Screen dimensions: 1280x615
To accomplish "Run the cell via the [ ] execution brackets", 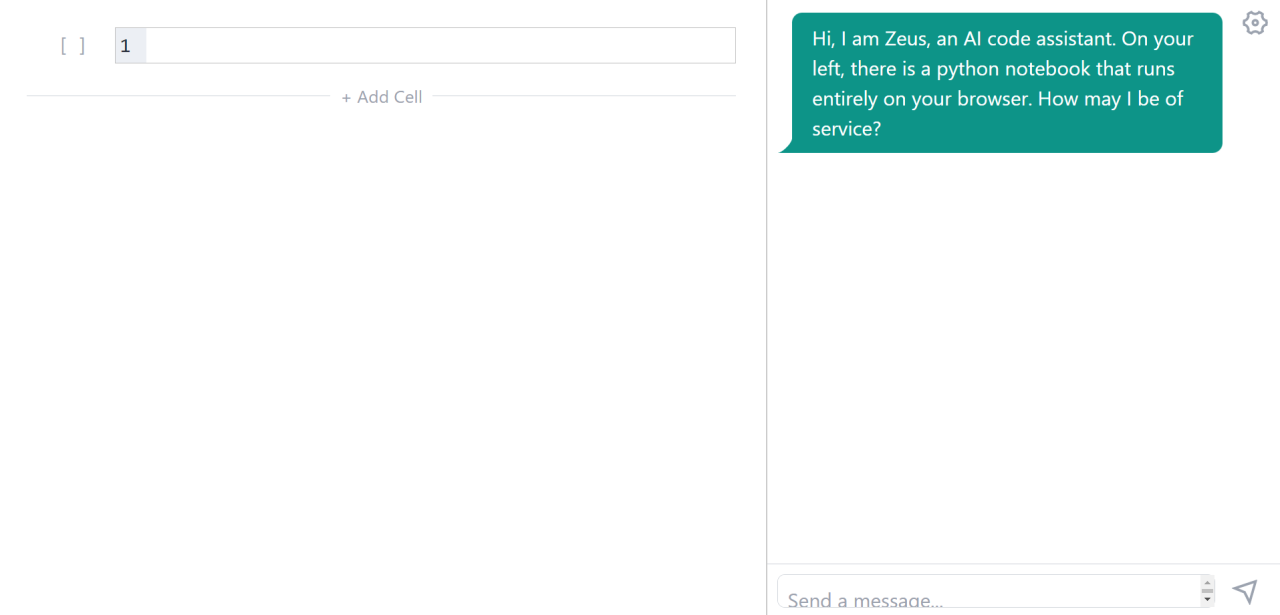I will [x=72, y=46].
